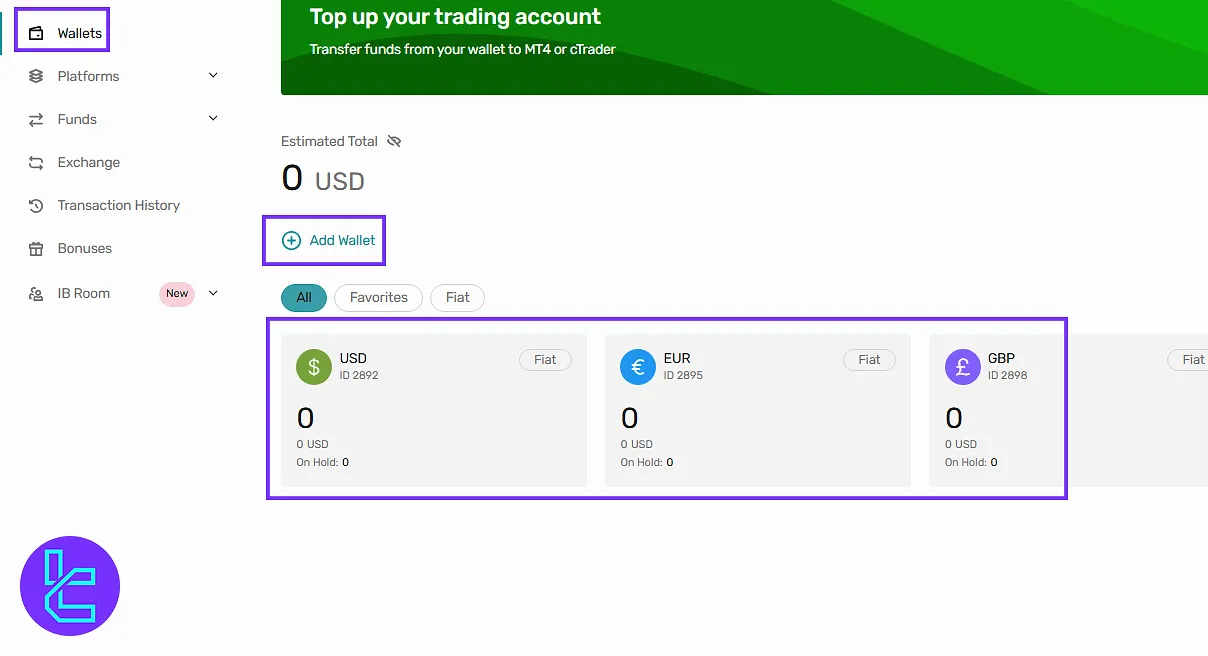Click the IB Room people icon
The height and width of the screenshot is (656, 1208).
[x=36, y=293]
